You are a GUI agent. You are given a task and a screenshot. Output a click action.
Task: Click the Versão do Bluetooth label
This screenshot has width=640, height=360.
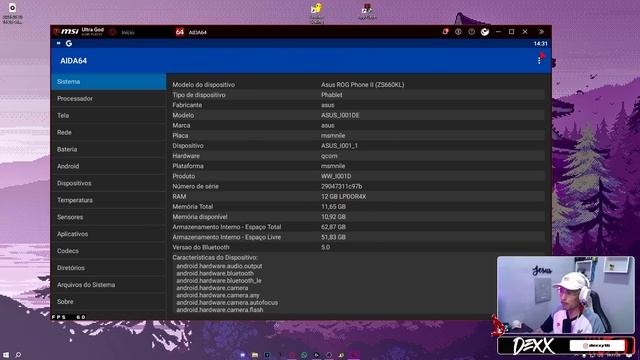pyautogui.click(x=200, y=247)
